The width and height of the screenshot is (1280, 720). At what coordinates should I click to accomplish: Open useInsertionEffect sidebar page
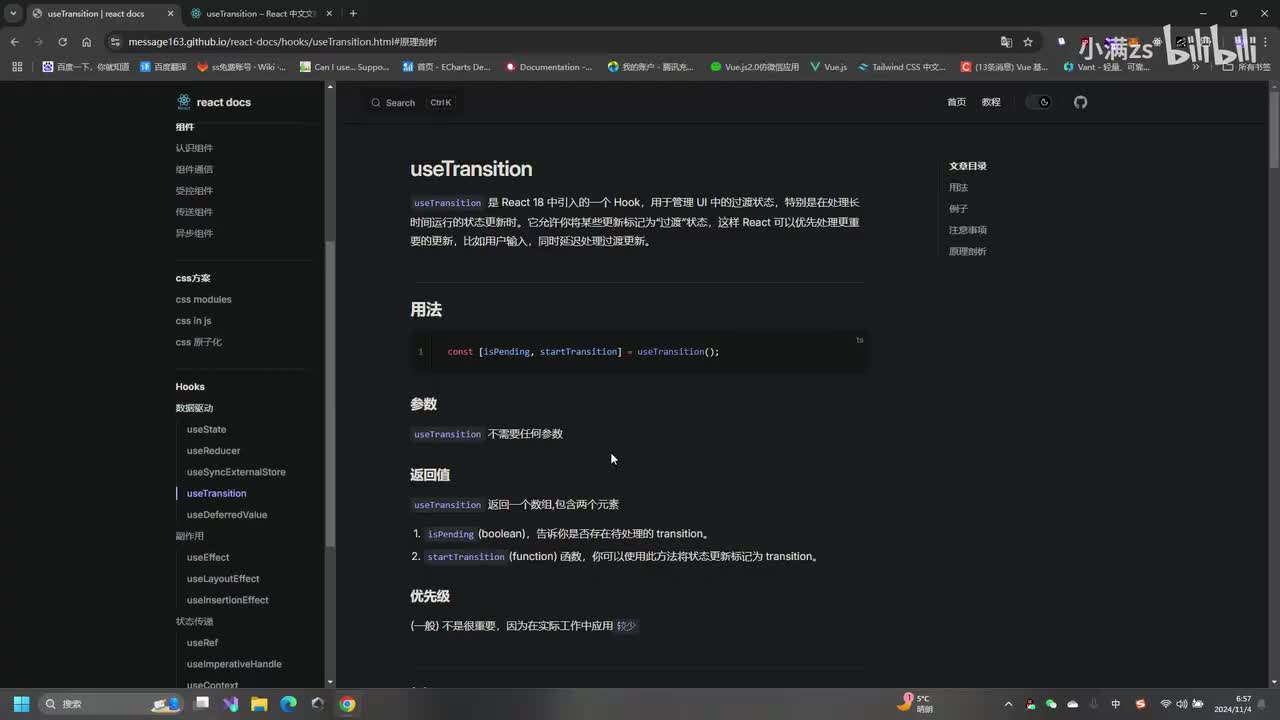tap(228, 600)
